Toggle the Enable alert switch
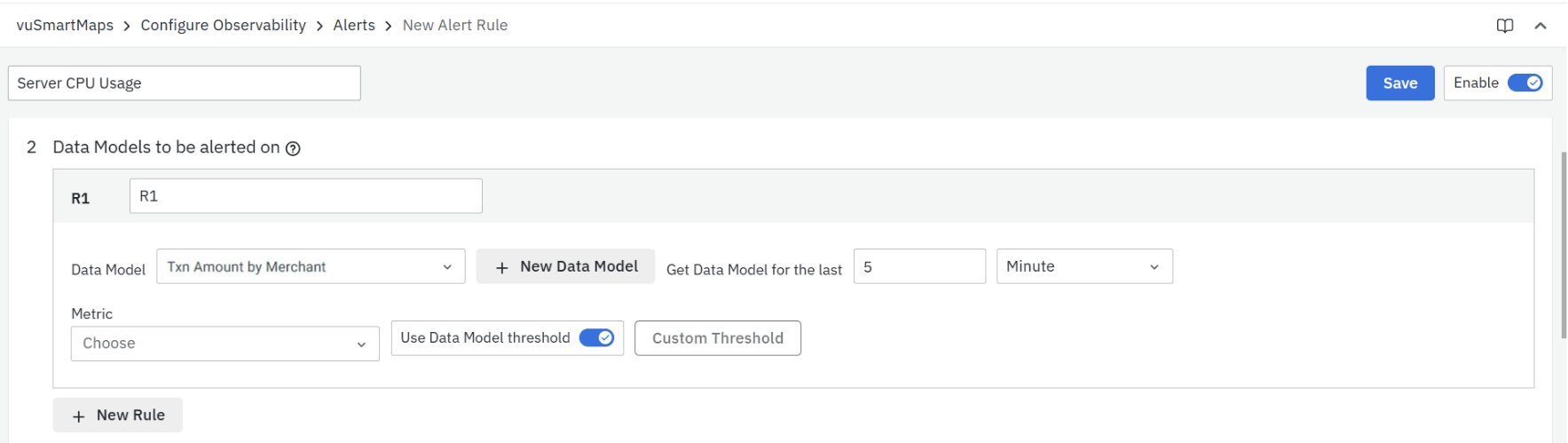Viewport: 1568px width, 443px height. click(1525, 83)
